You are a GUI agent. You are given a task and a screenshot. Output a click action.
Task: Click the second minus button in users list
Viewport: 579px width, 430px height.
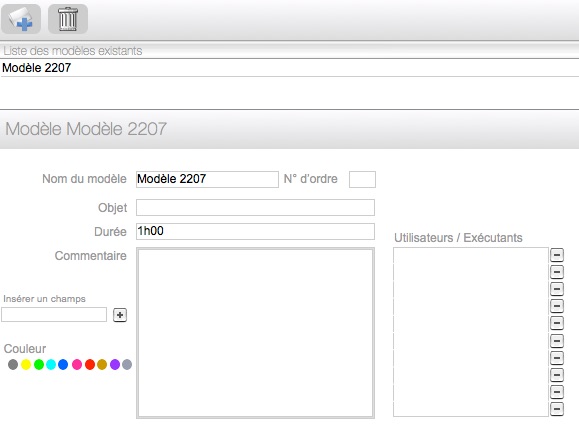(x=557, y=272)
